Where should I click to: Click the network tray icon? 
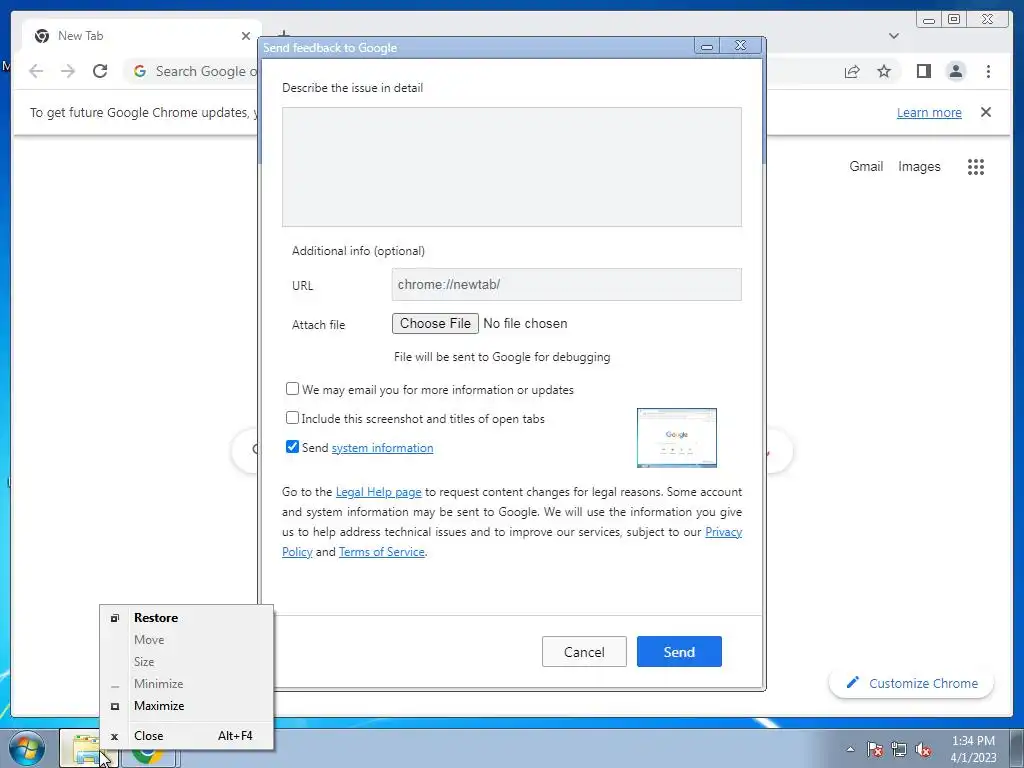point(899,749)
